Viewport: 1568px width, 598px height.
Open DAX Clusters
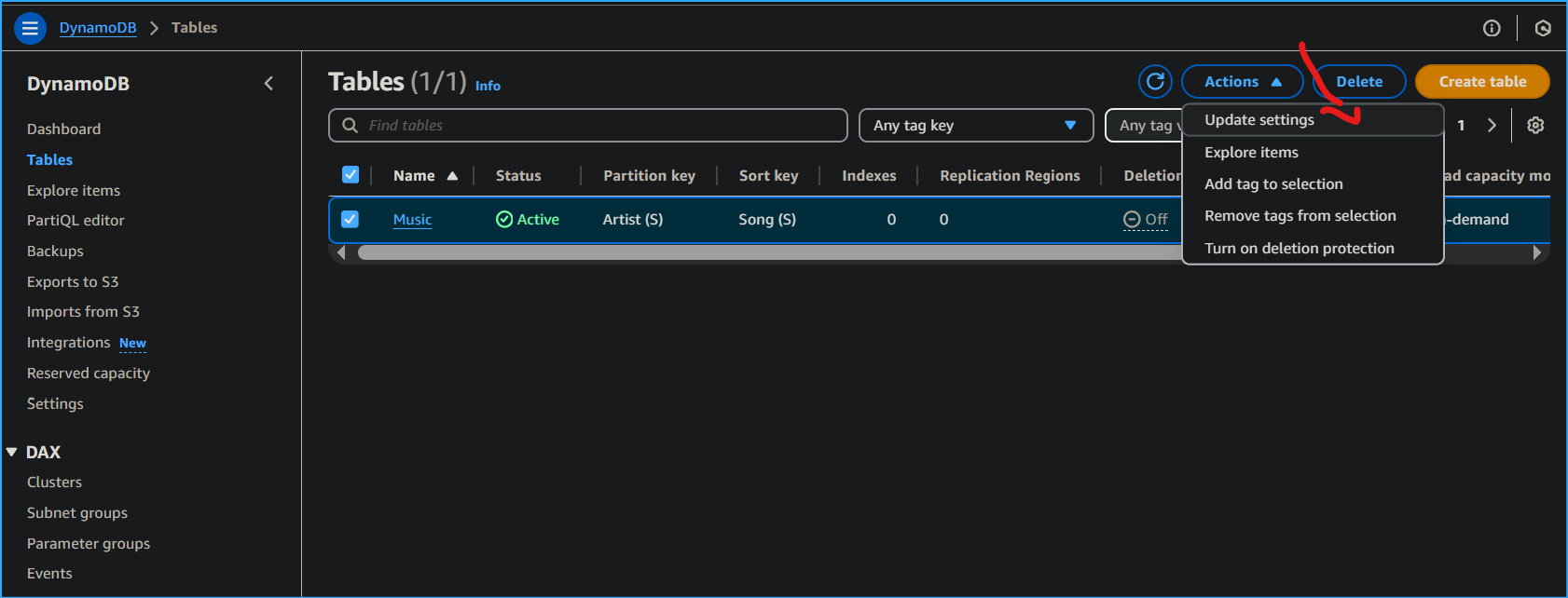click(54, 482)
